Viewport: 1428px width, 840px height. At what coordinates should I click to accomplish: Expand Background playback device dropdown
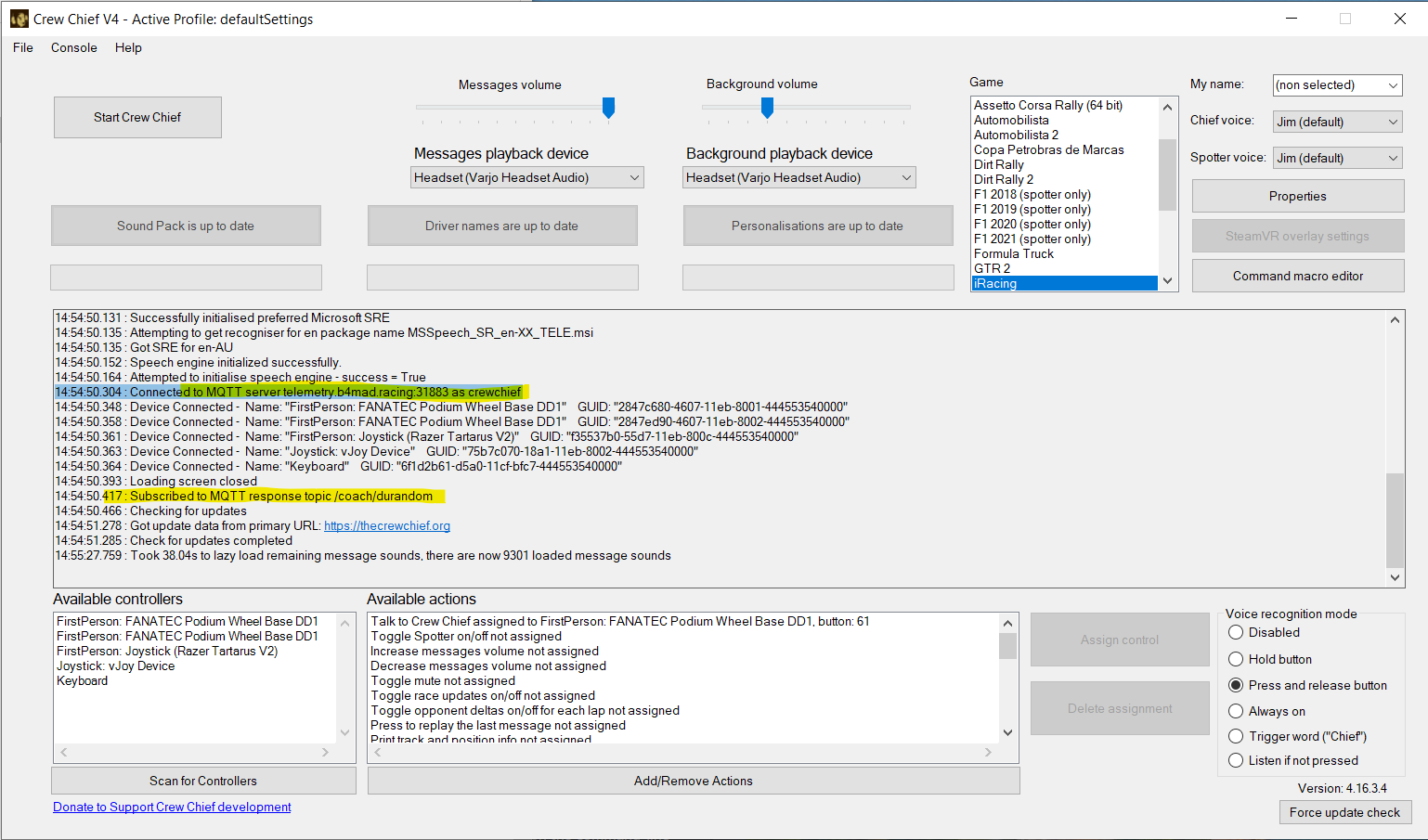(799, 177)
